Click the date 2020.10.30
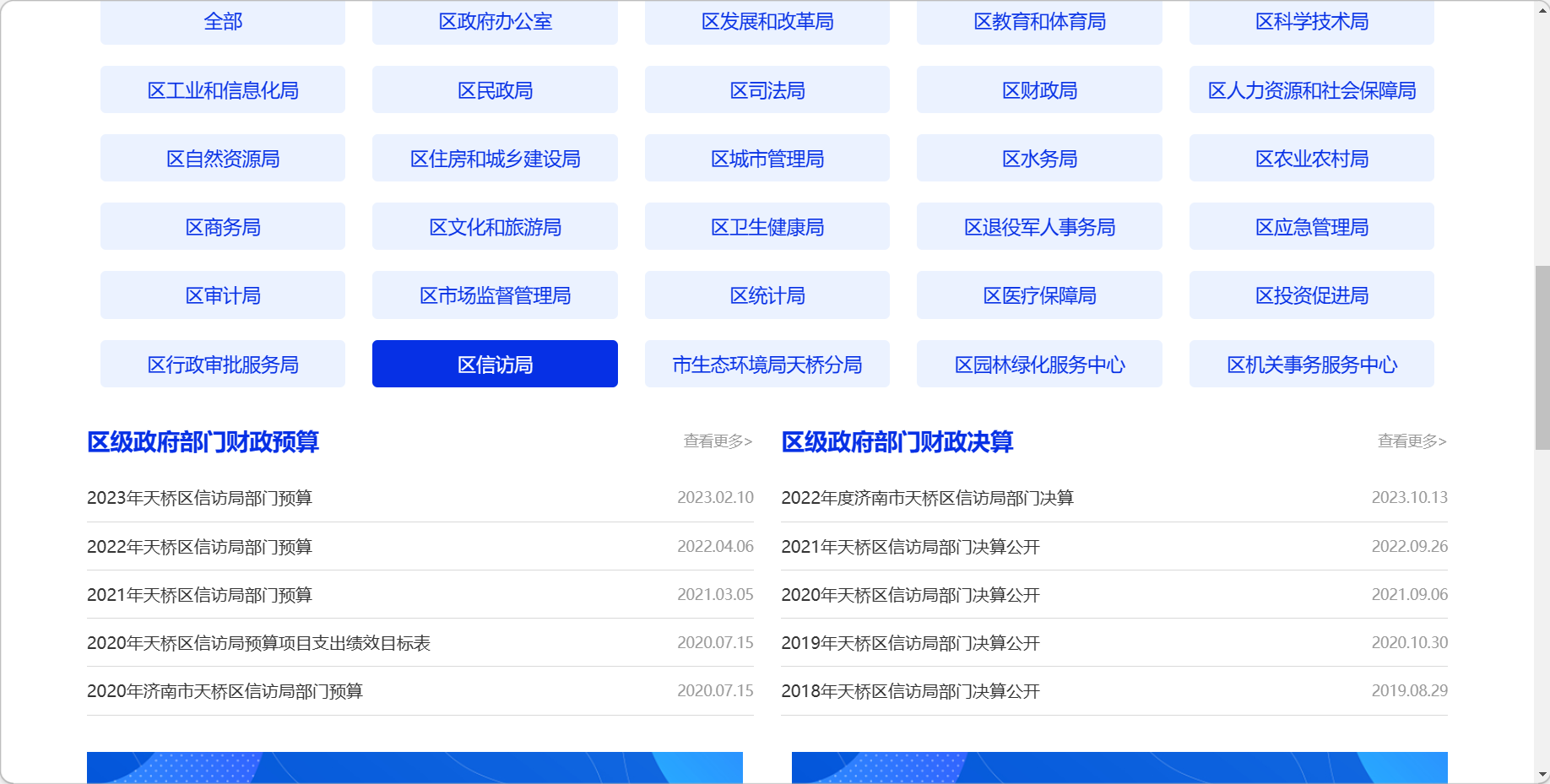This screenshot has width=1550, height=784. click(1409, 642)
